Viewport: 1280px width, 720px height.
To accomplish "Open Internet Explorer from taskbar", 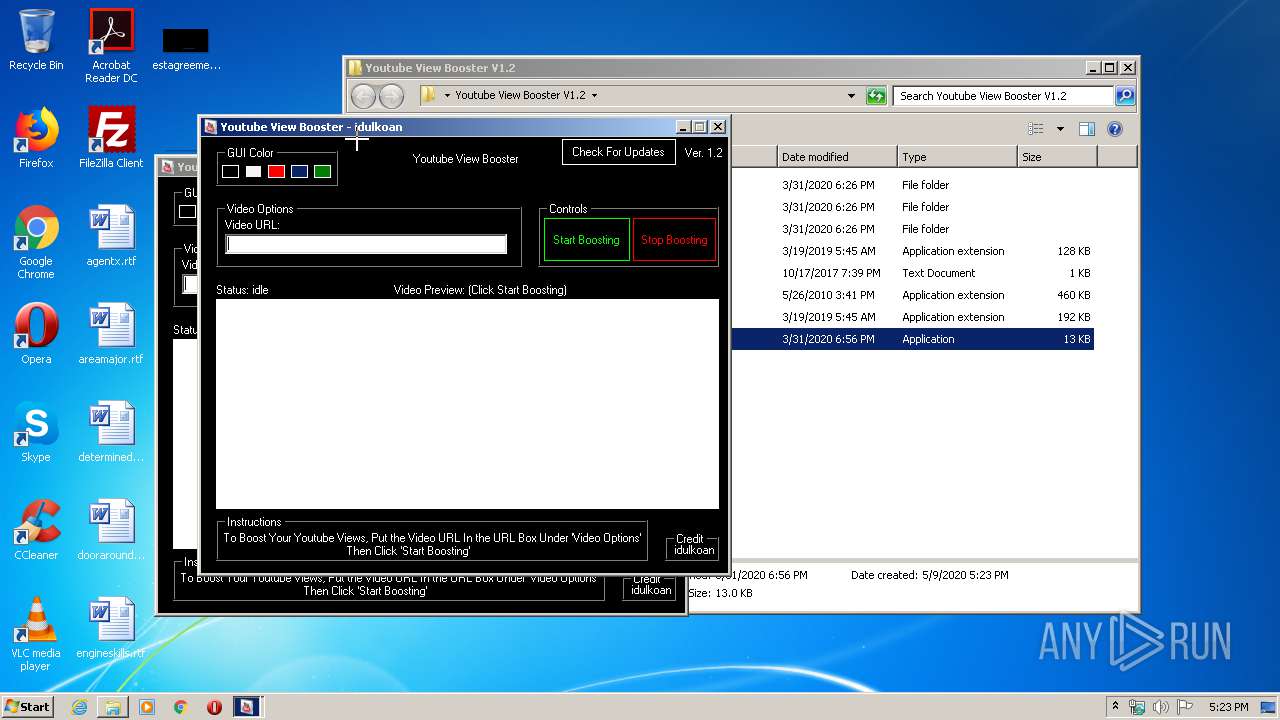I will point(79,707).
